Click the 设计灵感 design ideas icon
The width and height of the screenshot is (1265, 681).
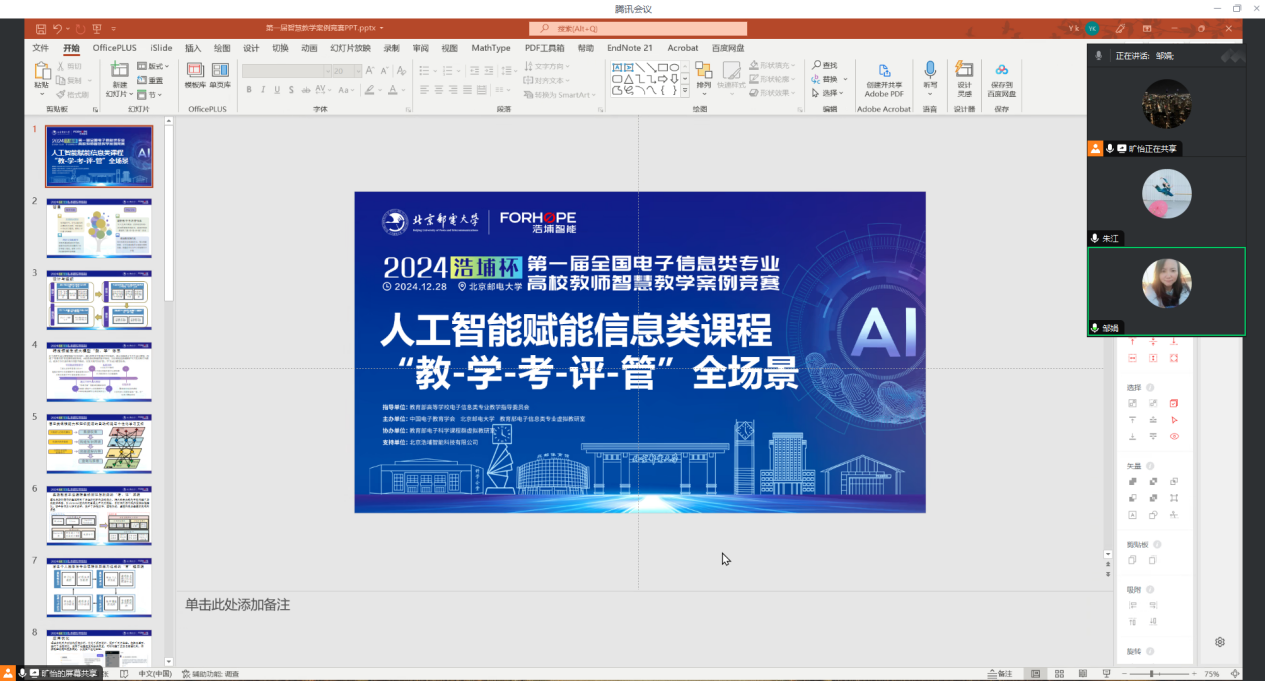click(964, 69)
